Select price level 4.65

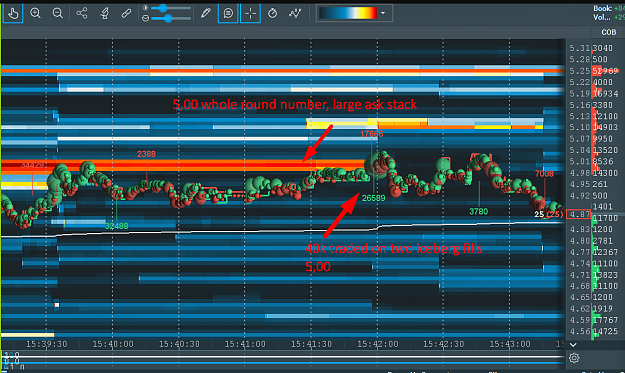tap(580, 297)
